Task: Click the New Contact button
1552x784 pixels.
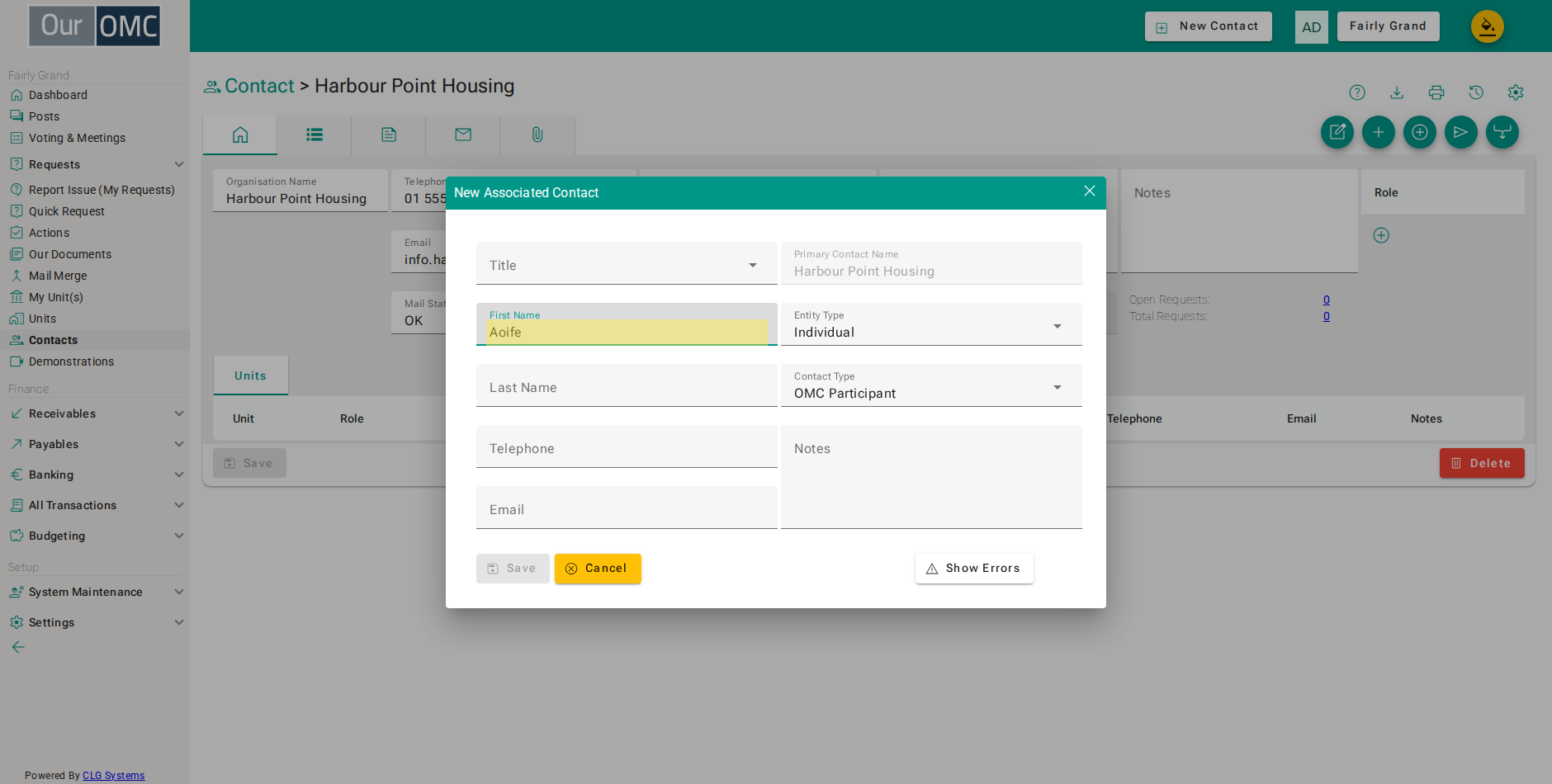Action: click(x=1209, y=26)
